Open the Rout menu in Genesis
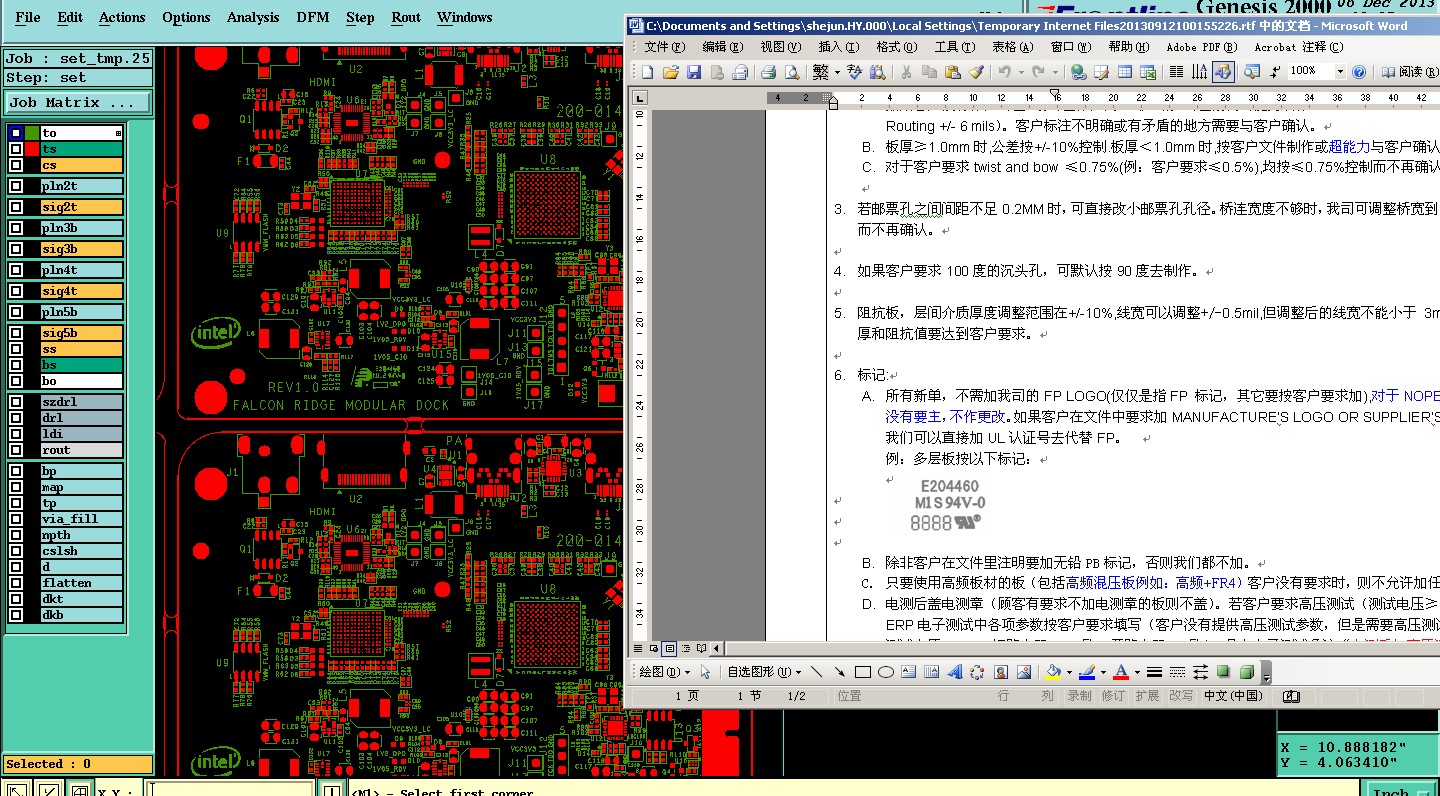Viewport: 1440px width, 796px height. coord(406,17)
